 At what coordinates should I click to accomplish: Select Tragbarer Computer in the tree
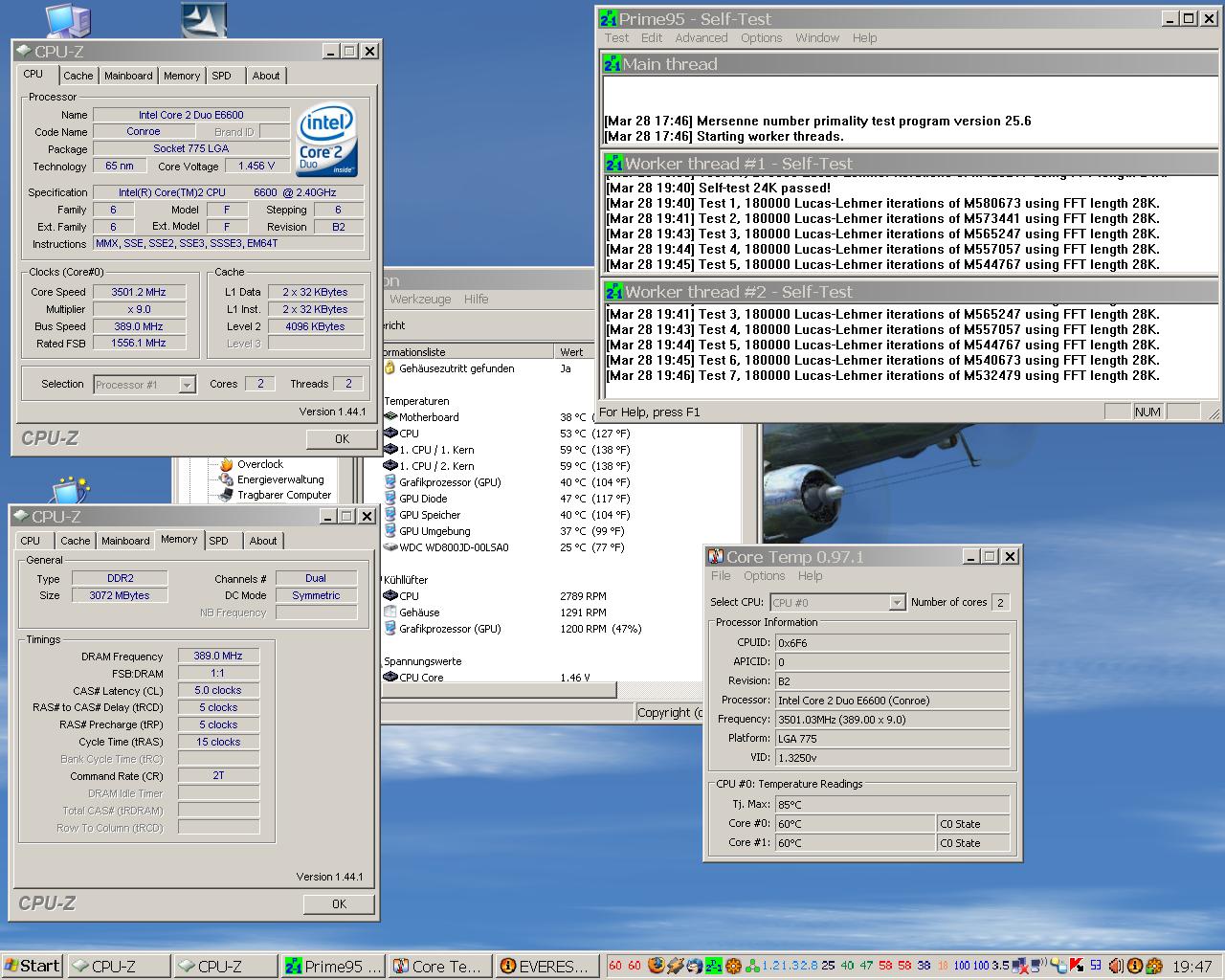click(283, 495)
